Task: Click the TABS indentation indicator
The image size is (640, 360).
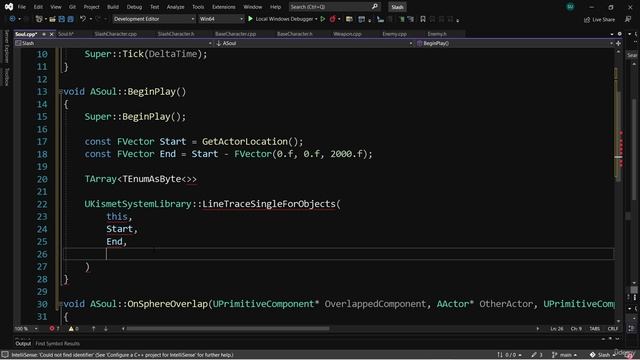Action: (x=595, y=329)
